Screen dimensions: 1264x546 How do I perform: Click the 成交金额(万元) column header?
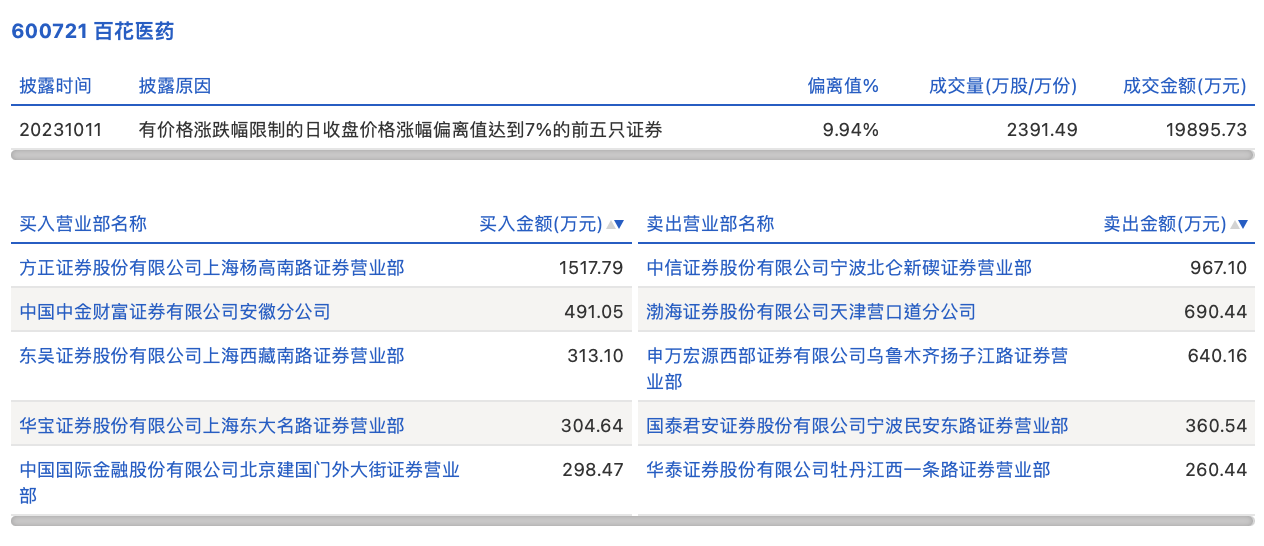tap(1185, 86)
